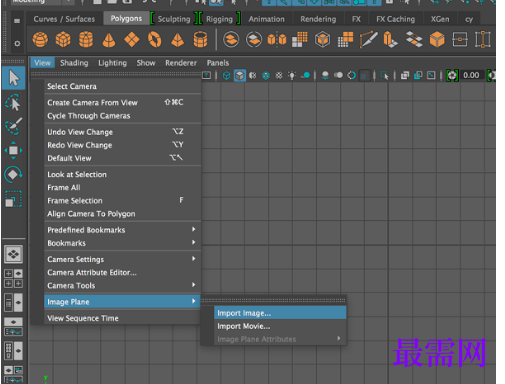Viewport: 505px width, 384px height.
Task: Activate the Move tool in toolbox
Action: (x=13, y=150)
